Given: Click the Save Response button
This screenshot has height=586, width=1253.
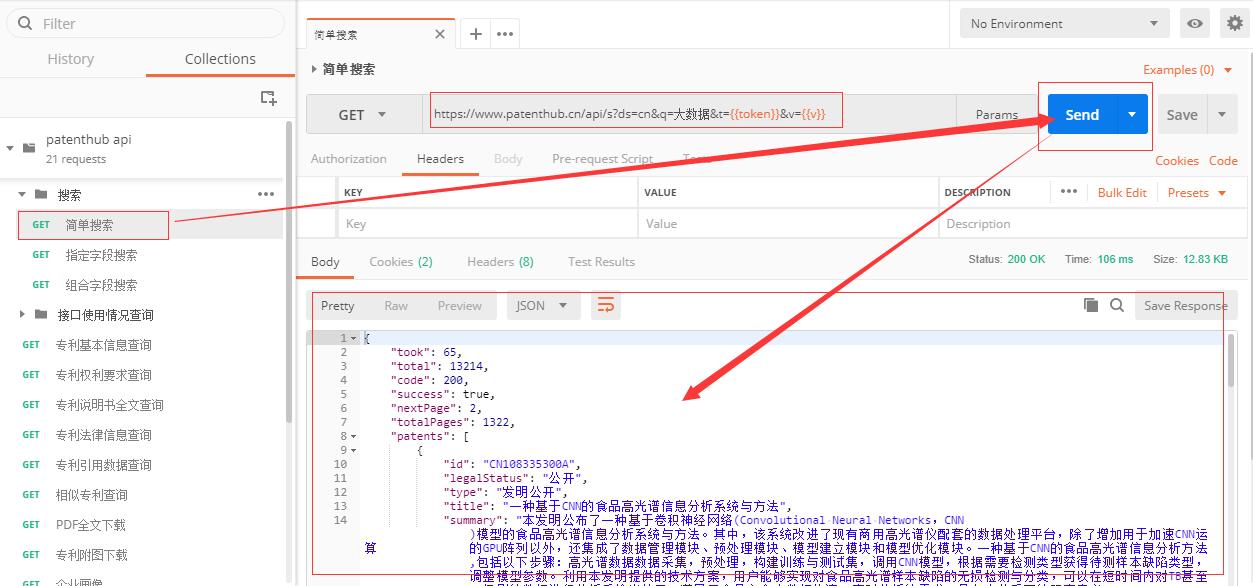Looking at the screenshot, I should [x=1184, y=306].
